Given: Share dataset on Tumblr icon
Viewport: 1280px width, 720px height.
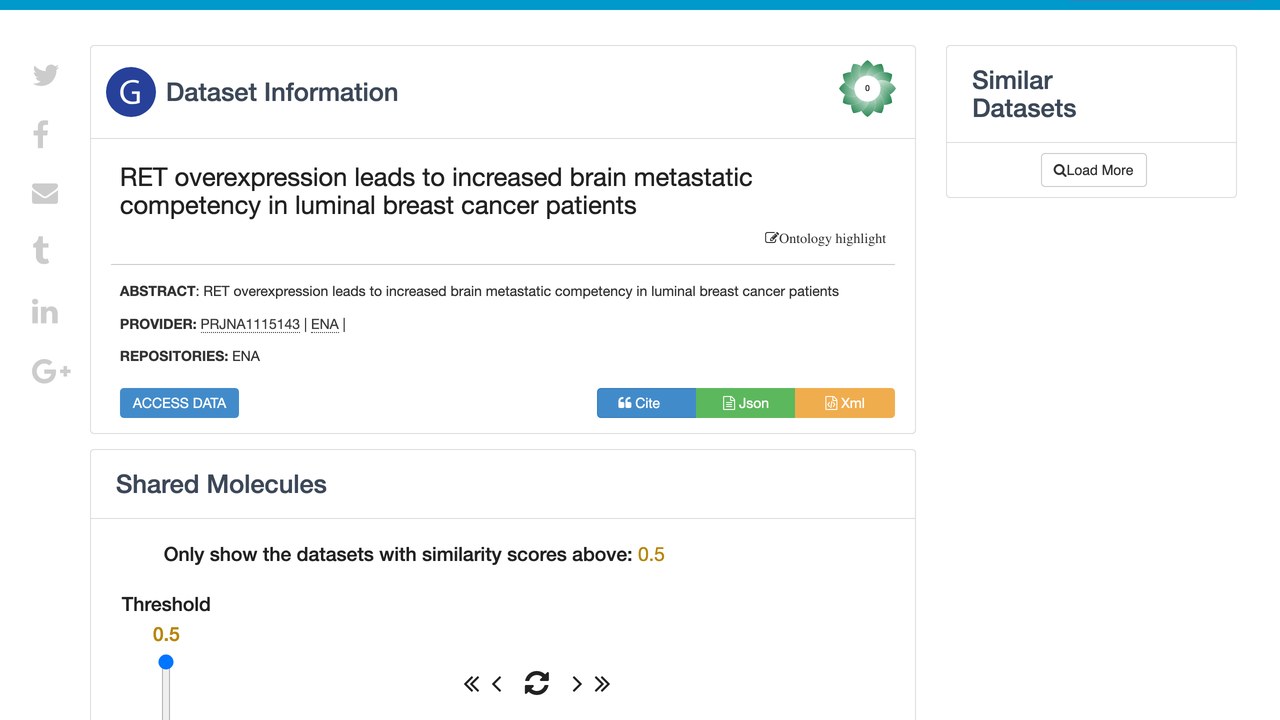Looking at the screenshot, I should click(x=41, y=250).
